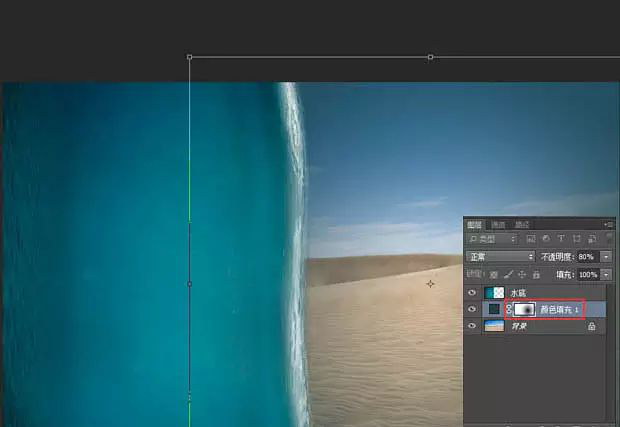Click the smart object filter icon
620x427 pixels.
[x=592, y=240]
